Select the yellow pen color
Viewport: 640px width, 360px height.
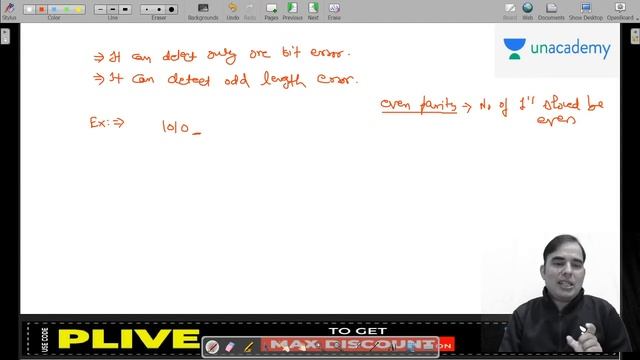pos(78,9)
